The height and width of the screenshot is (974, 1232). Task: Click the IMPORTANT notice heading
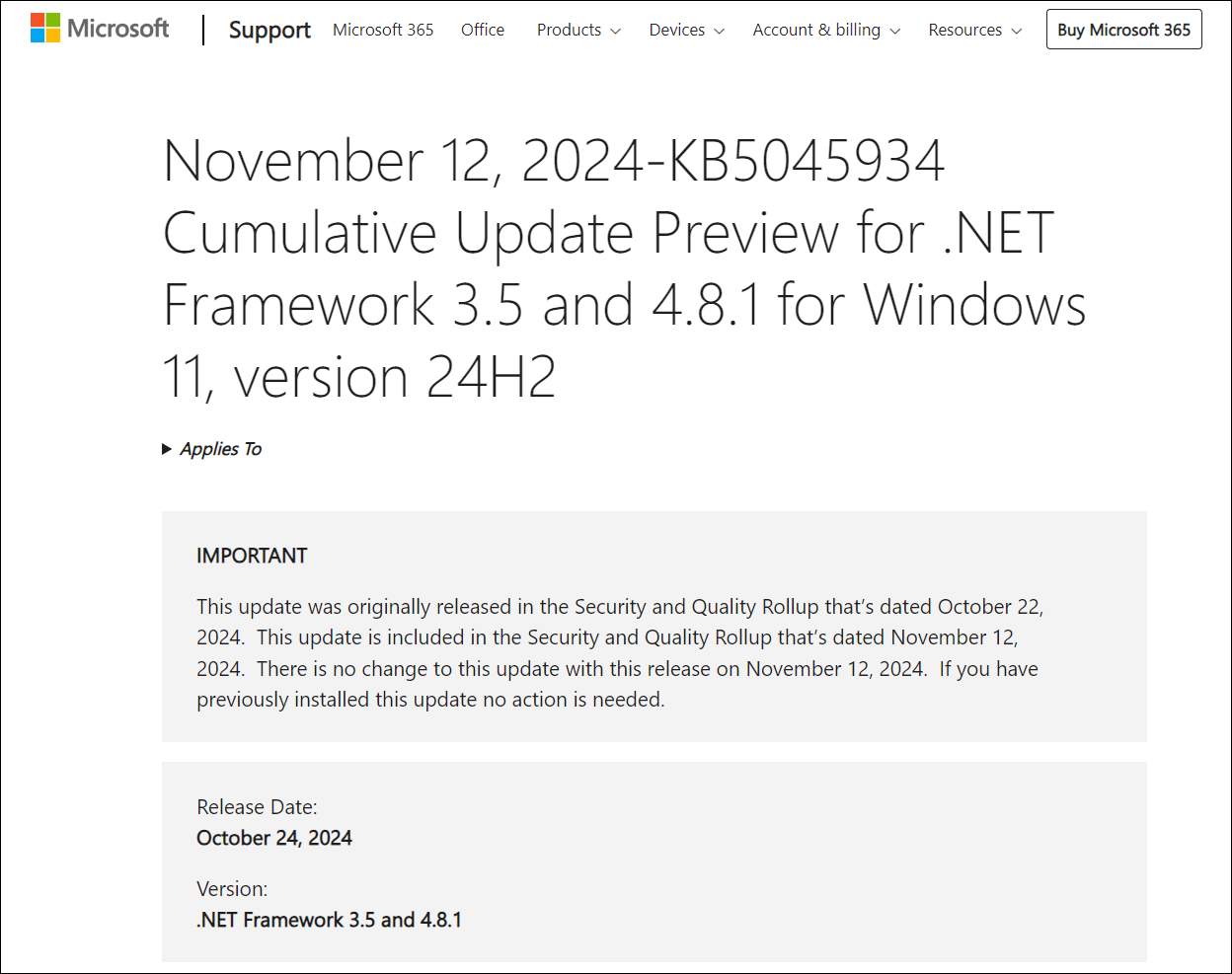tap(252, 556)
